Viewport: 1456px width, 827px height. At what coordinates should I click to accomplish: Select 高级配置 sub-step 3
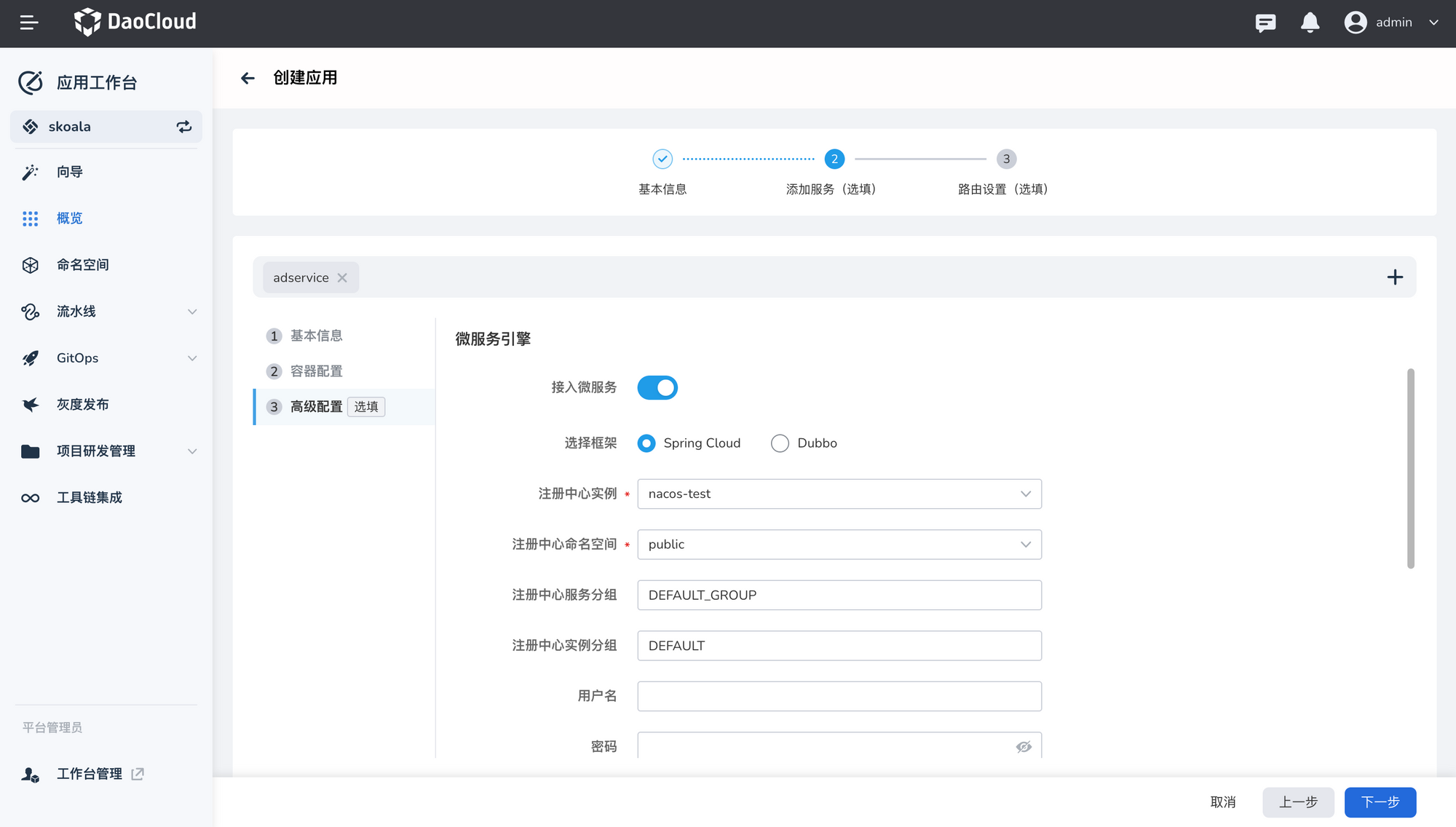click(x=344, y=407)
